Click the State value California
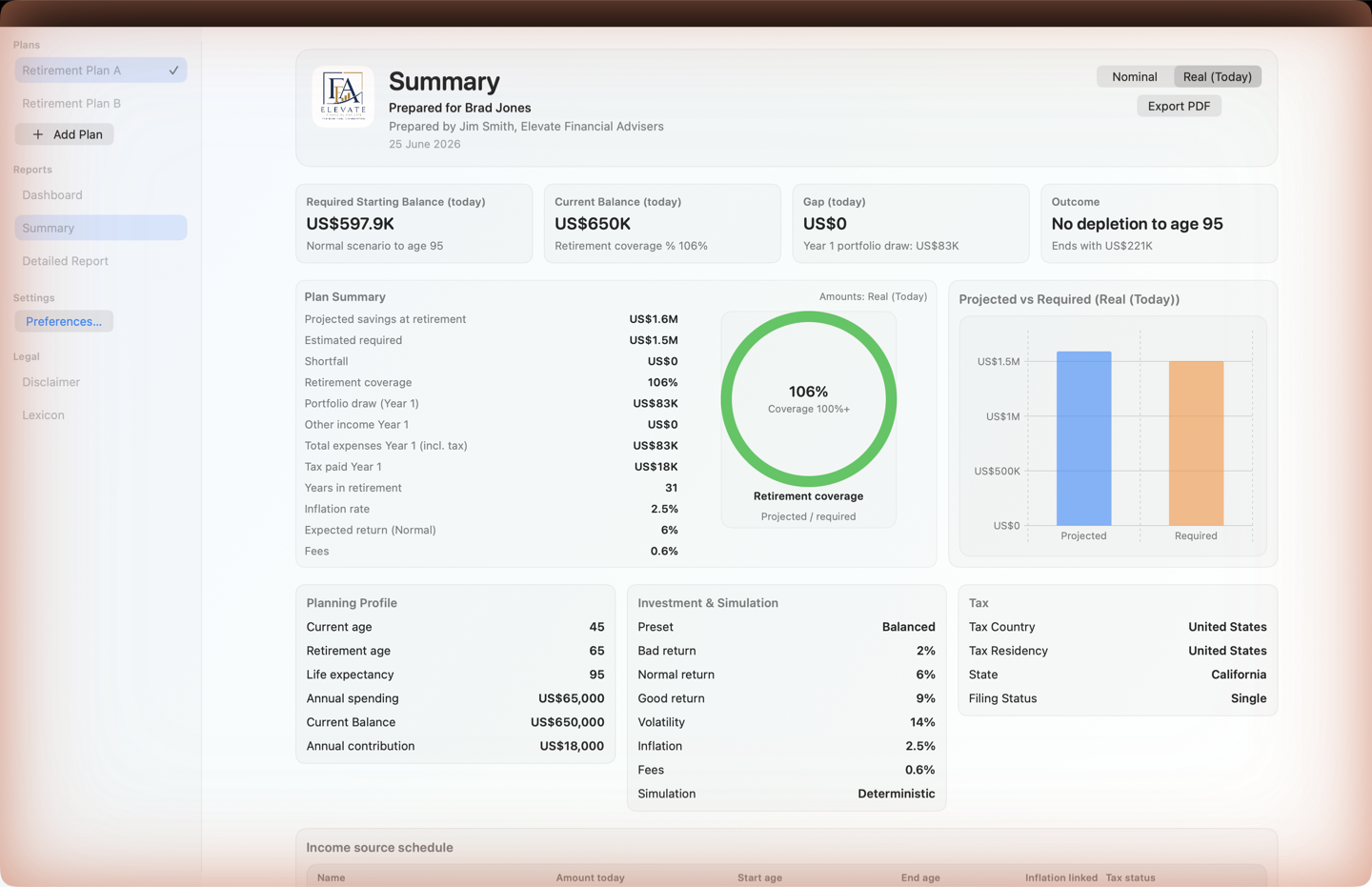This screenshot has height=887, width=1372. click(x=1239, y=675)
